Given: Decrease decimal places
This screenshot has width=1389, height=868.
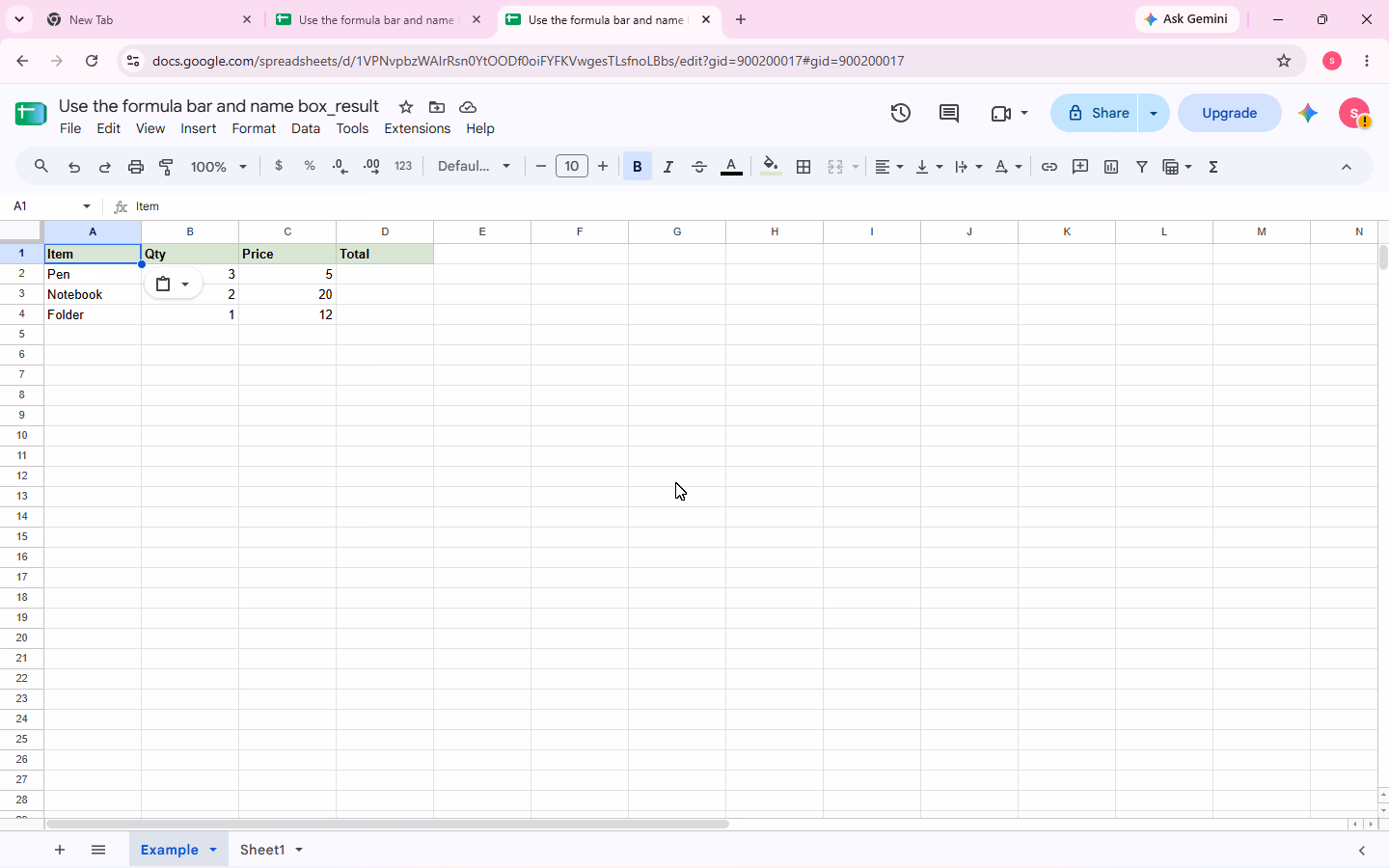Looking at the screenshot, I should [x=340, y=167].
